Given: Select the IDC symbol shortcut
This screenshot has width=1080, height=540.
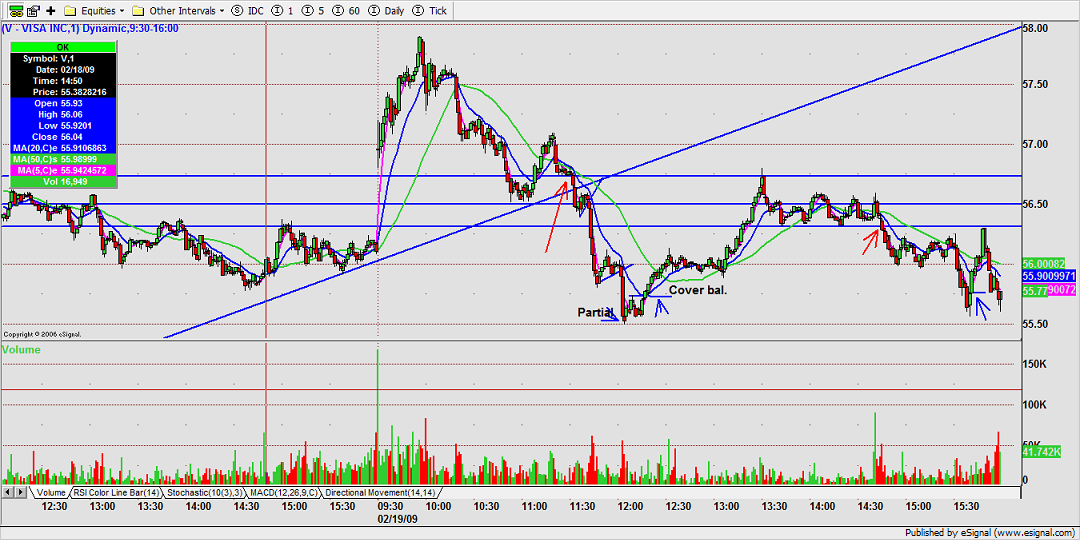Looking at the screenshot, I should (x=247, y=11).
